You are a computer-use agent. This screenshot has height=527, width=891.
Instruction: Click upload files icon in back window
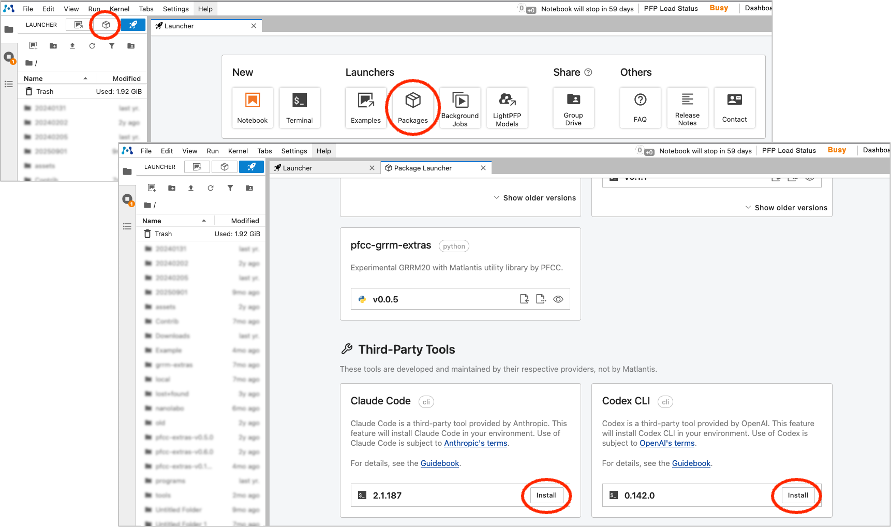(x=72, y=46)
